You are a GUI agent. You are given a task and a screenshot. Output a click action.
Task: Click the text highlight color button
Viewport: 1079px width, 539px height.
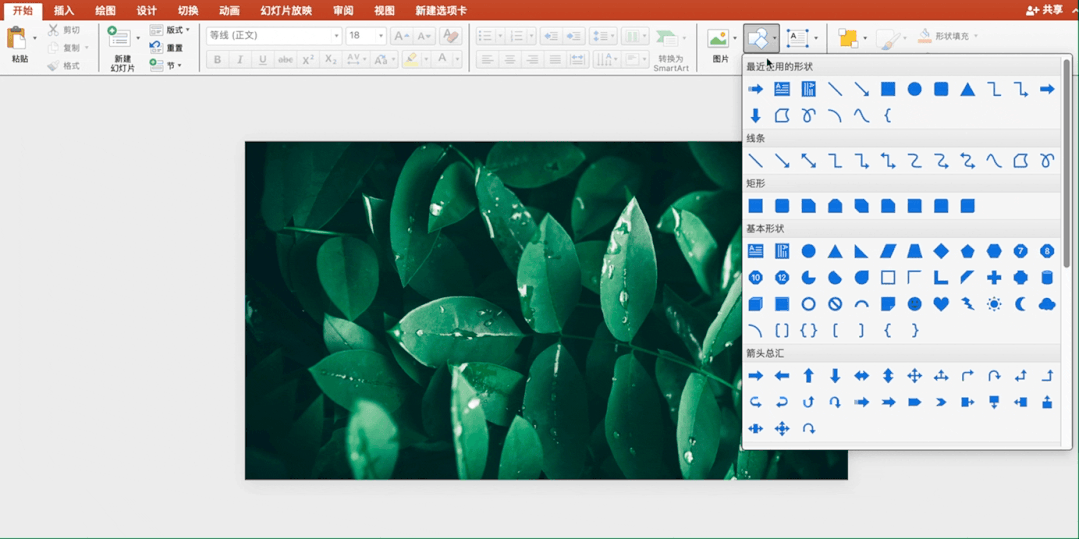tap(411, 60)
